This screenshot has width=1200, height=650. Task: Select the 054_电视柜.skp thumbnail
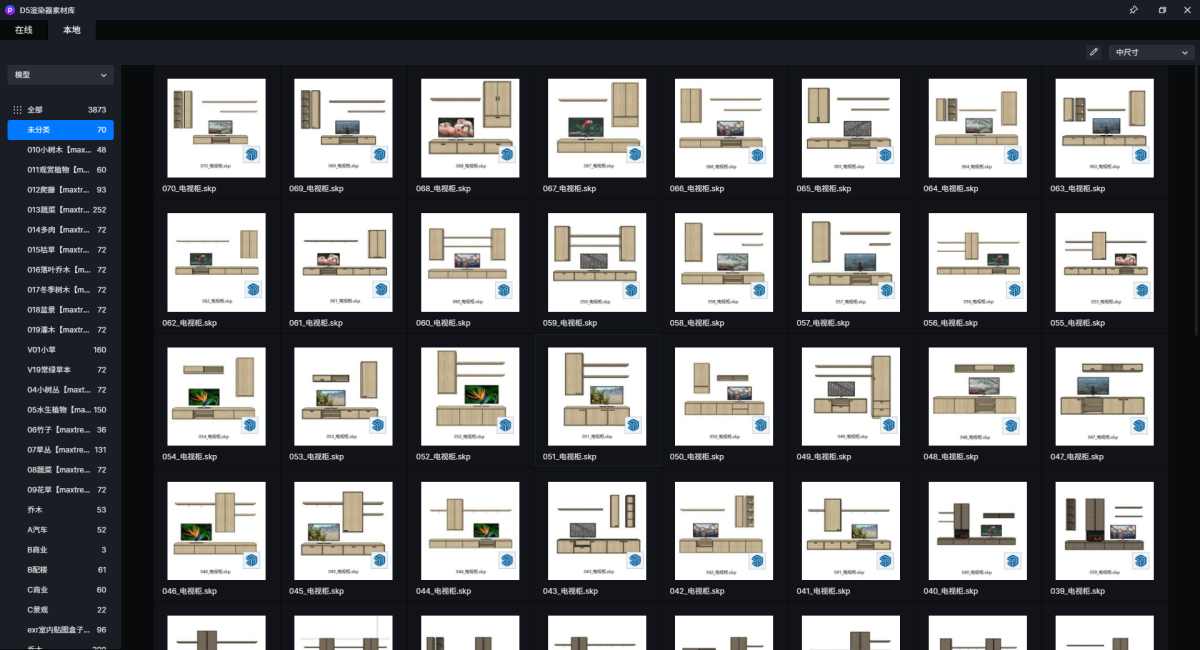click(x=216, y=397)
